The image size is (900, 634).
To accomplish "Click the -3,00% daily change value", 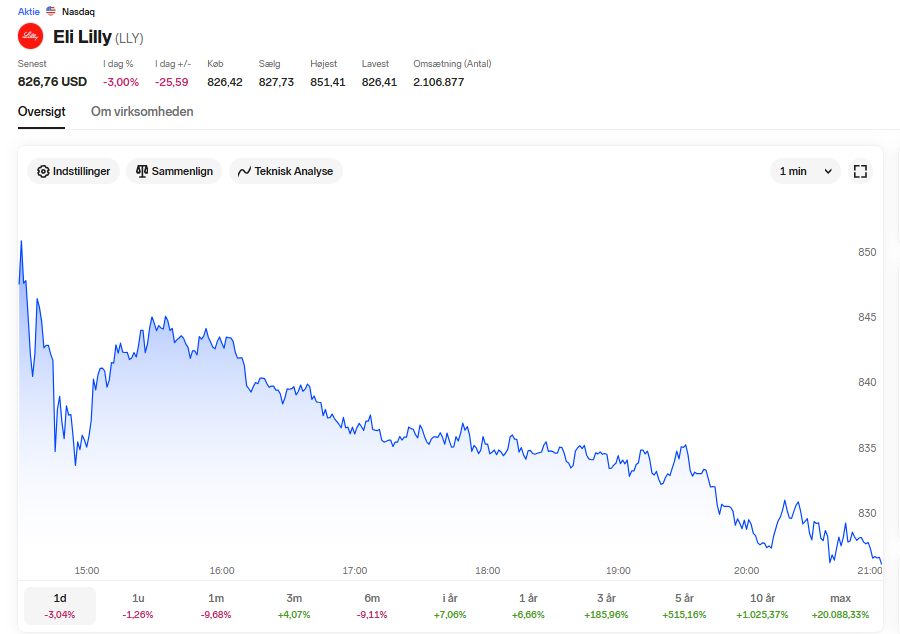I will coord(121,82).
